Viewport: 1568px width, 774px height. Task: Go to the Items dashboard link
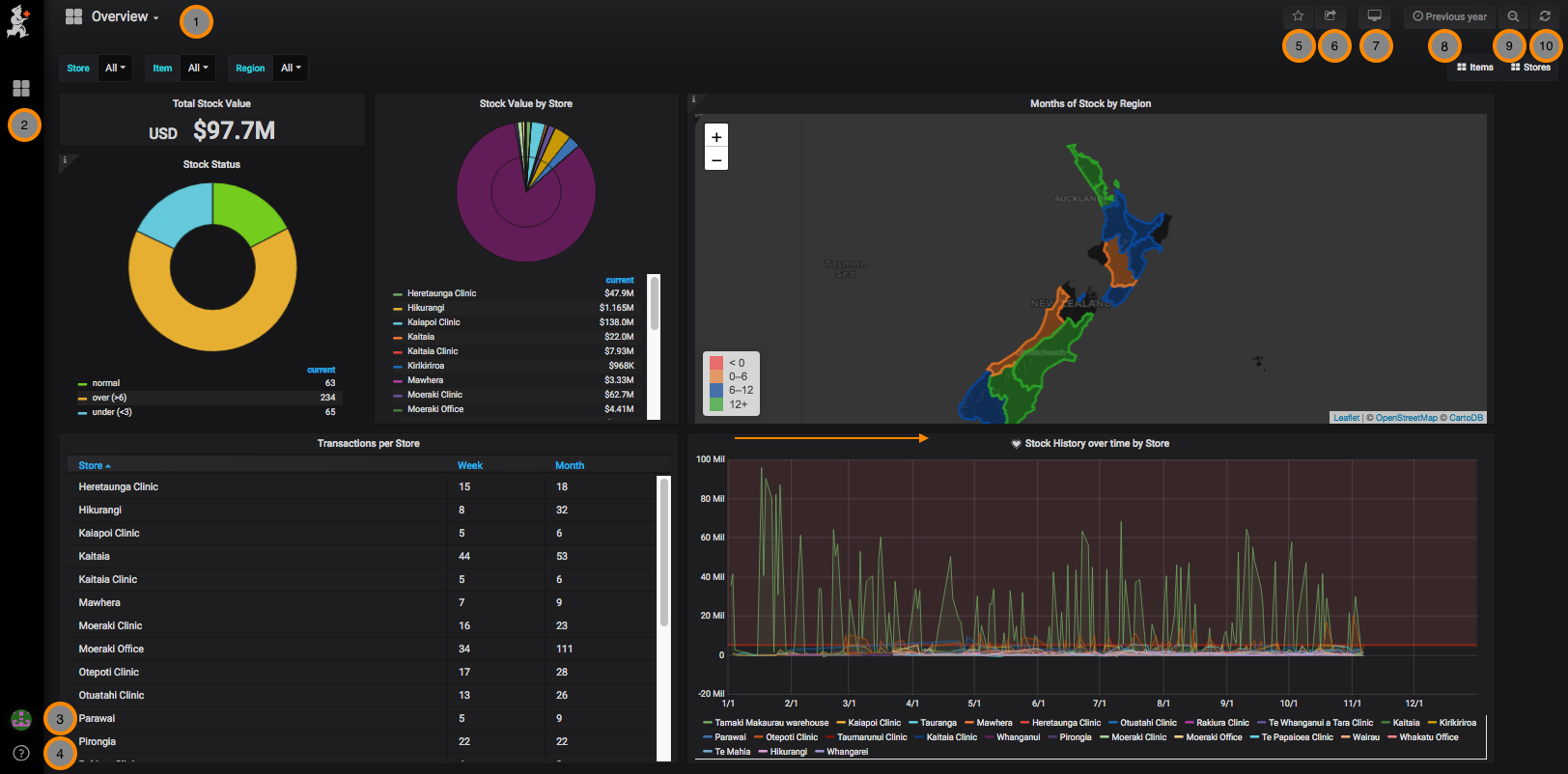(x=1475, y=68)
